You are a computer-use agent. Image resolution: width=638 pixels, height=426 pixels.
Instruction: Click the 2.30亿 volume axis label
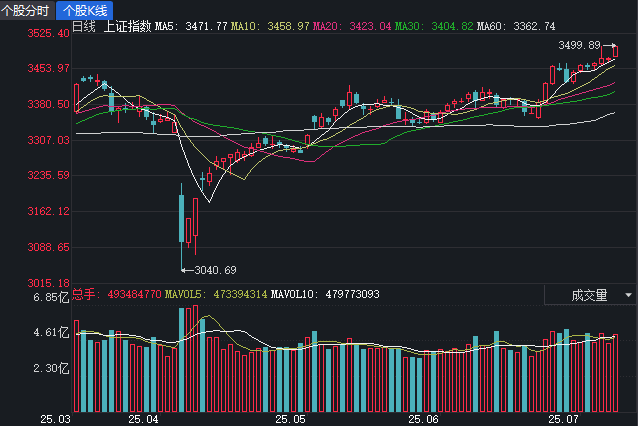point(51,369)
